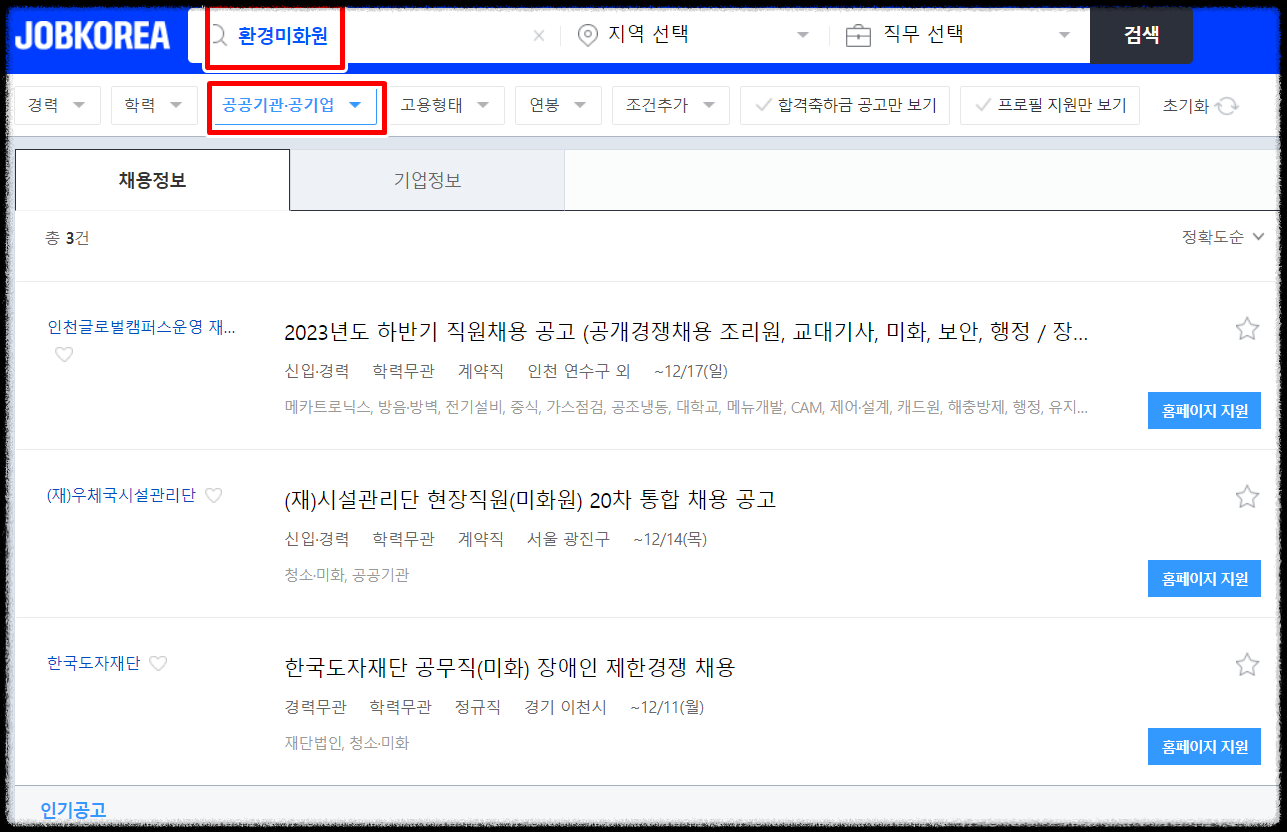Image resolution: width=1287 pixels, height=832 pixels.
Task: Open 한국도자재단 공무직(미화) 장애인 제한경쟁 posting
Action: pyautogui.click(x=510, y=667)
